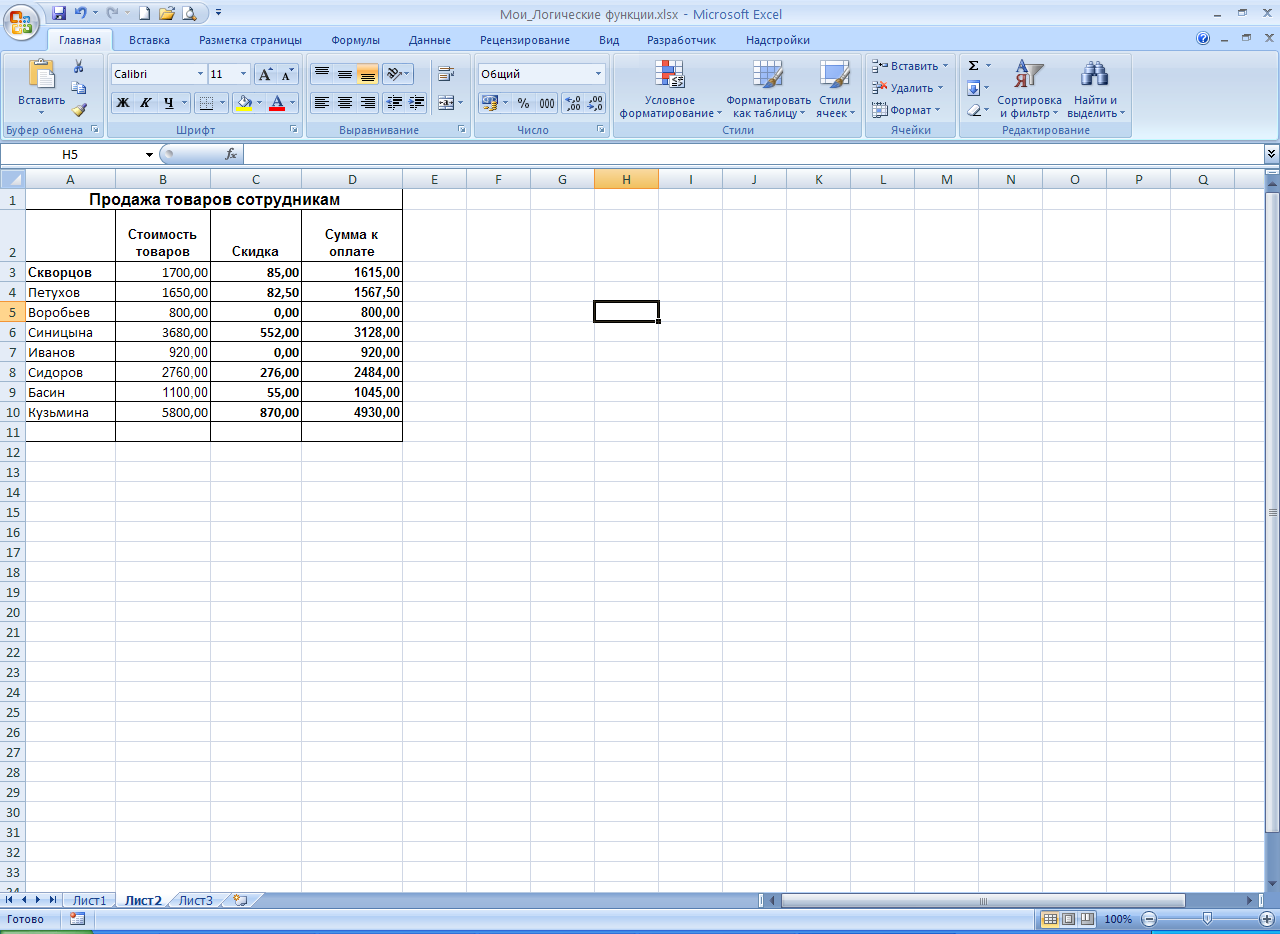This screenshot has height=934, width=1280.
Task: Copy selection using the Copy icon
Action: click(x=79, y=88)
